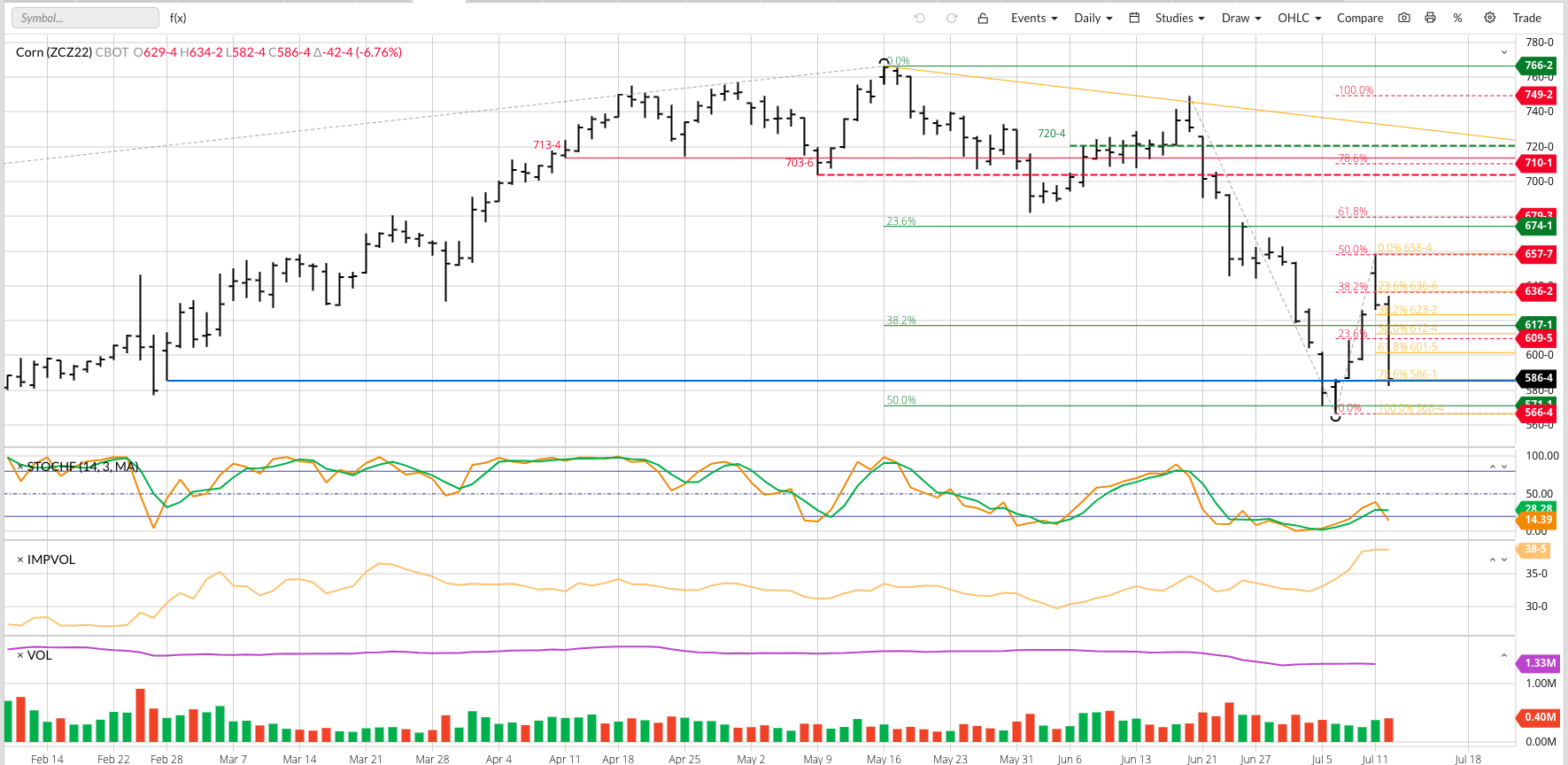Image resolution: width=1568 pixels, height=765 pixels.
Task: Move STOCHF panel up with arrow
Action: pos(1492,467)
